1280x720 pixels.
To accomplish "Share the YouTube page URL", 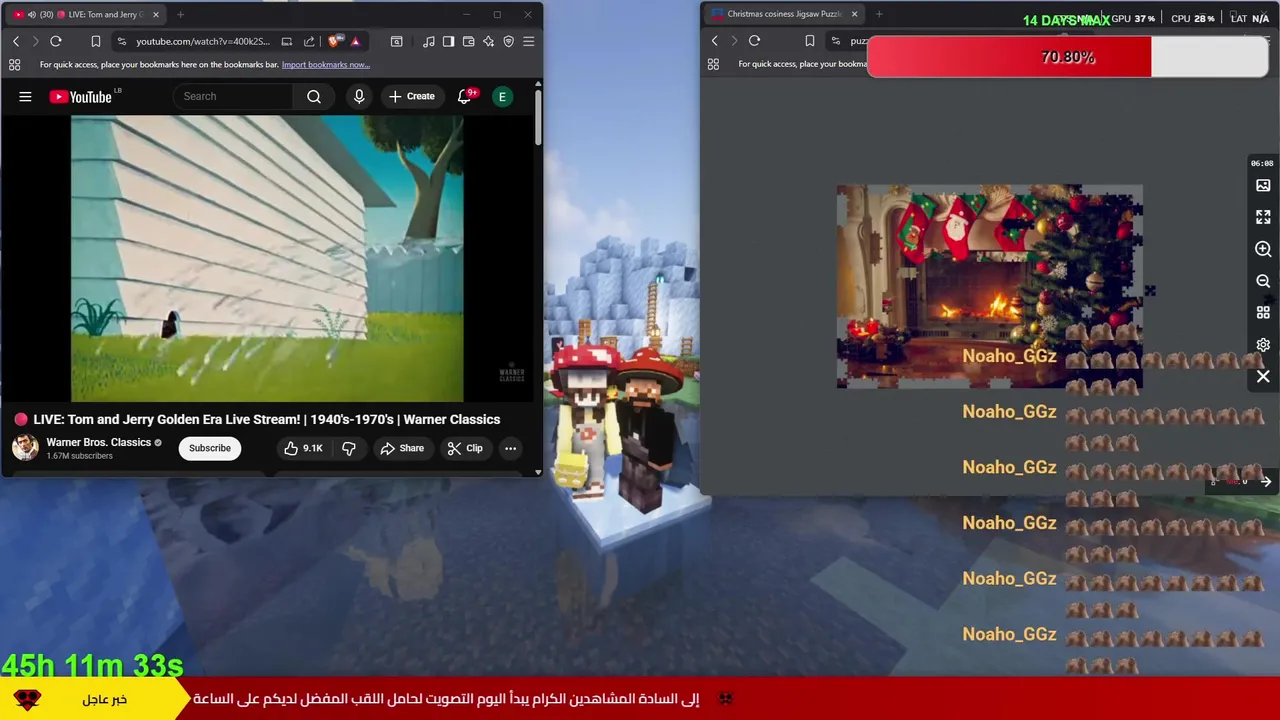I will click(309, 41).
